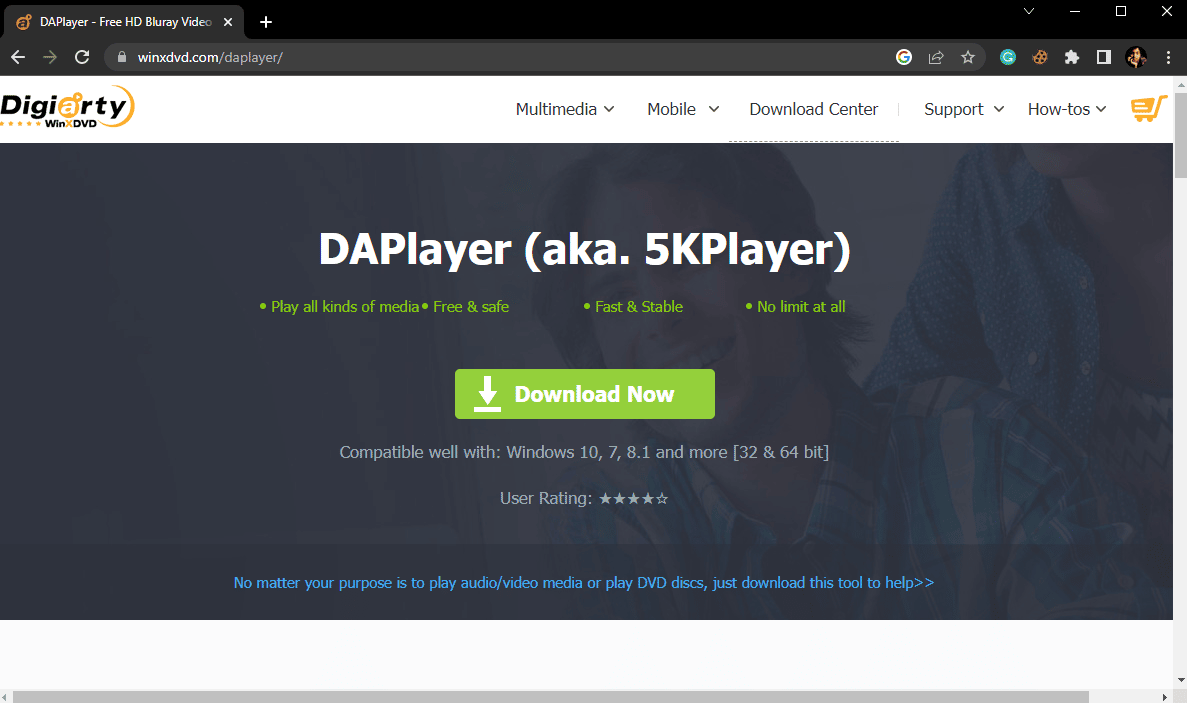Image resolution: width=1187 pixels, height=703 pixels.
Task: Expand the Multimedia menu
Action: coord(565,109)
